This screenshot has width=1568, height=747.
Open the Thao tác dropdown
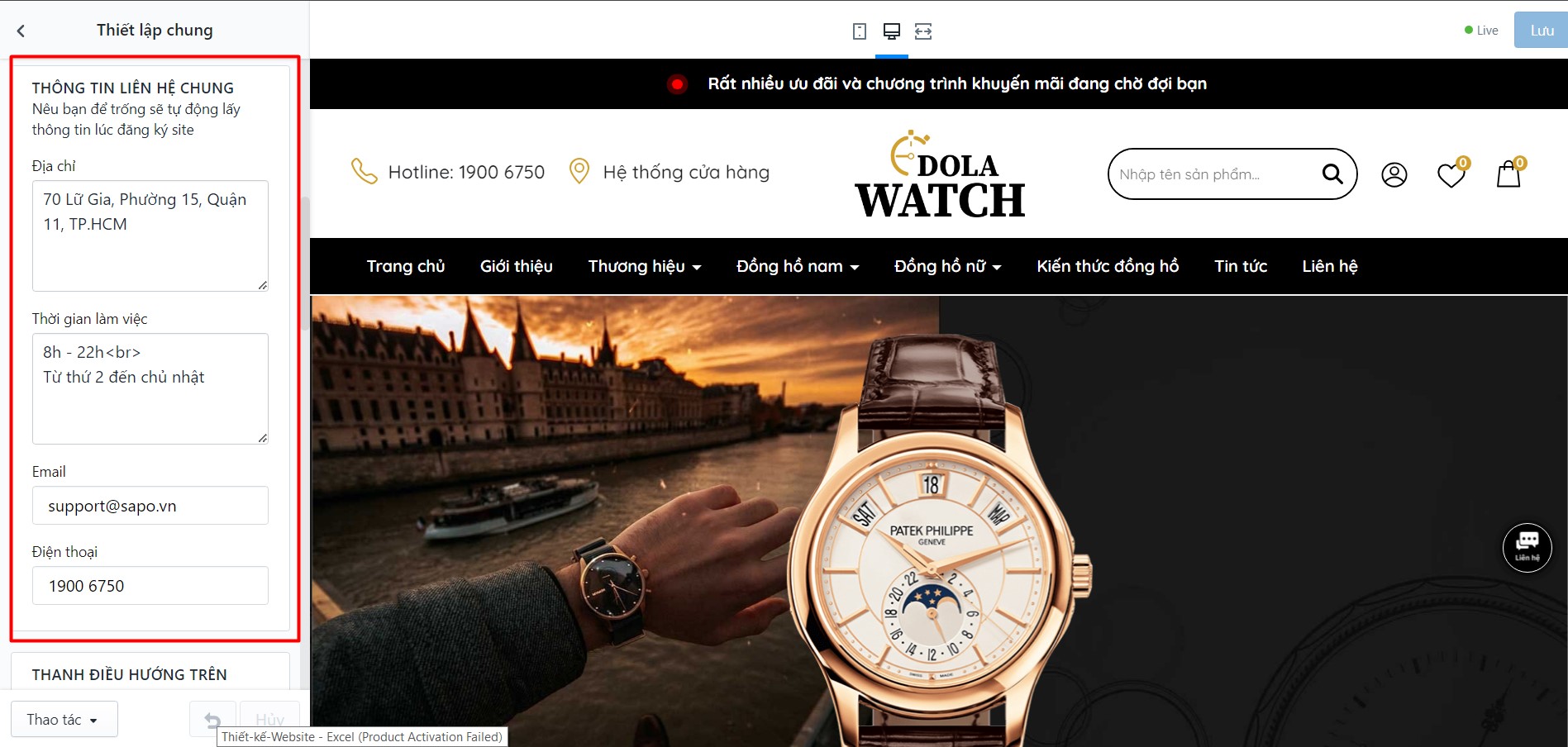pyautogui.click(x=64, y=719)
